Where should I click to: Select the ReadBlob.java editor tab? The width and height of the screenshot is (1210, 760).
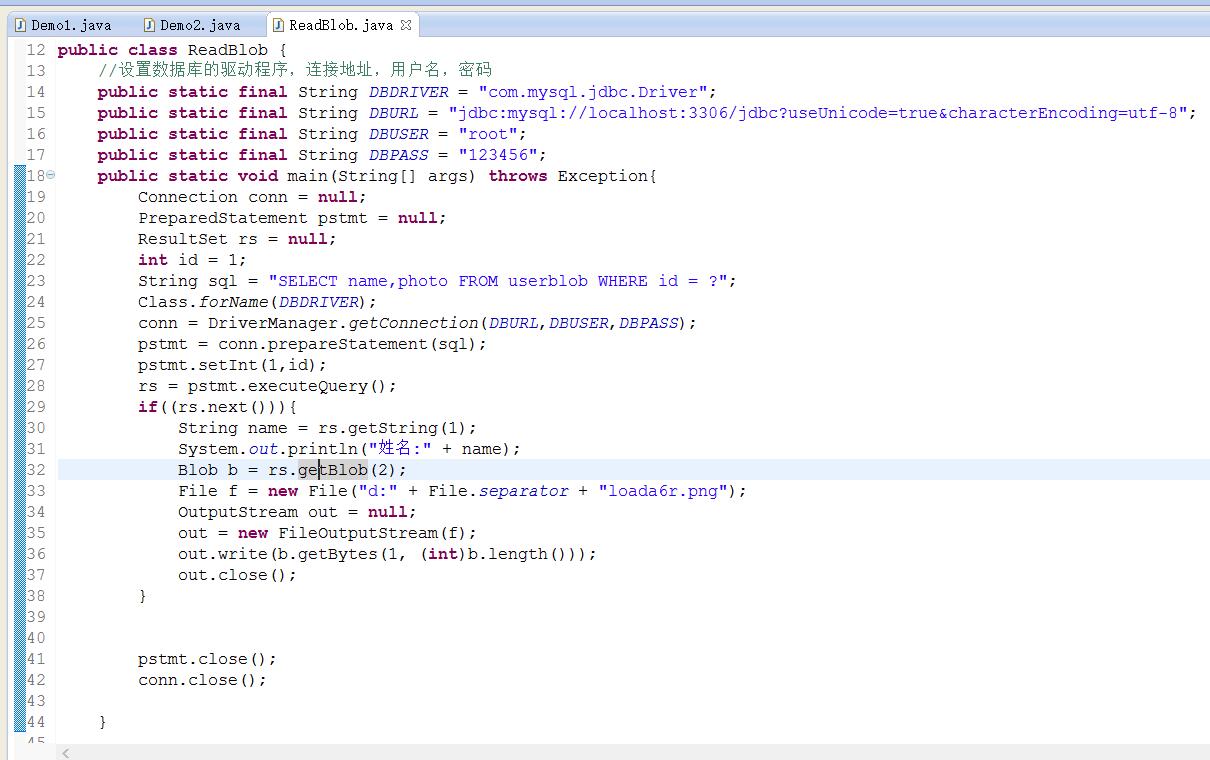click(x=341, y=25)
